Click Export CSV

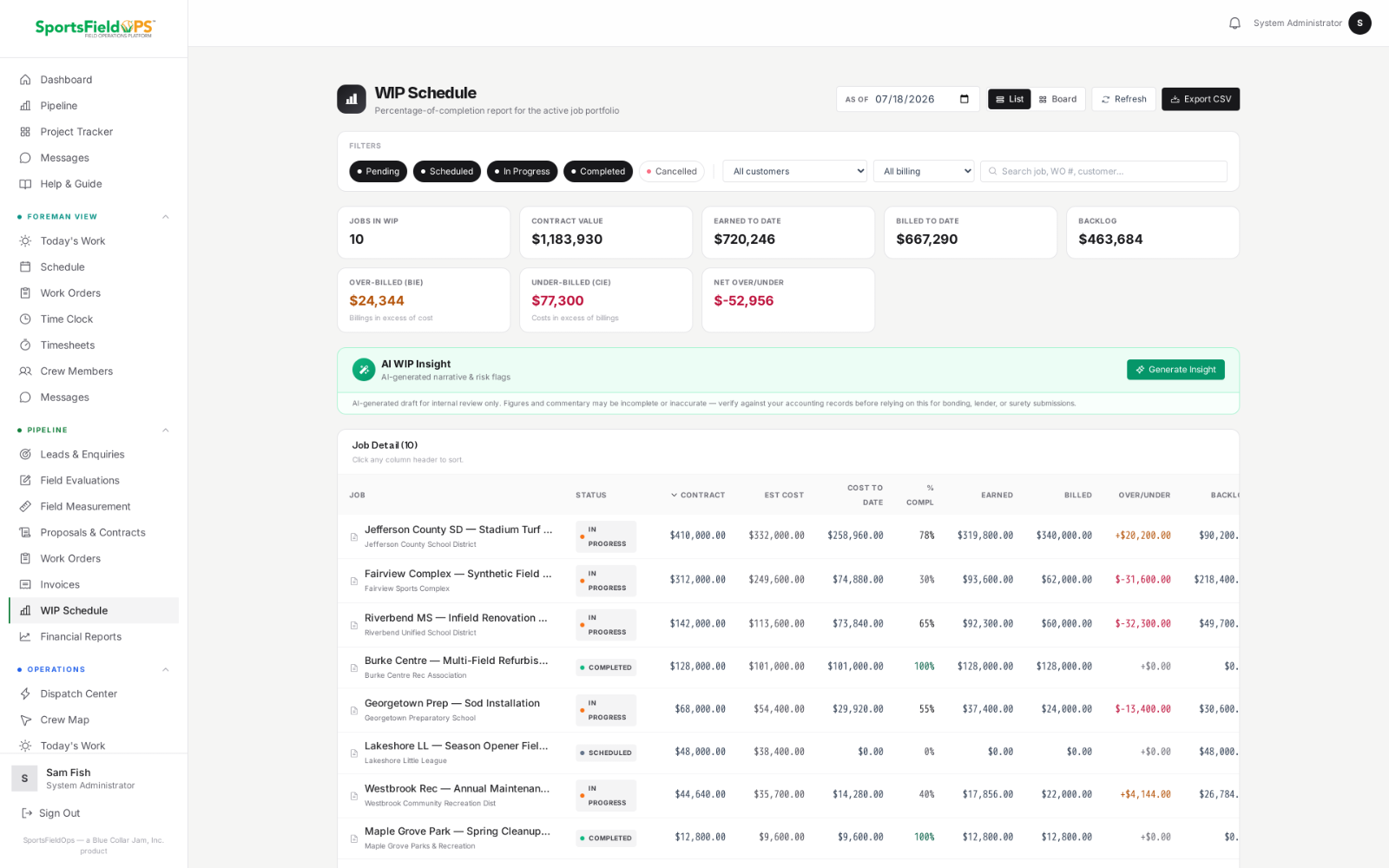click(1201, 99)
